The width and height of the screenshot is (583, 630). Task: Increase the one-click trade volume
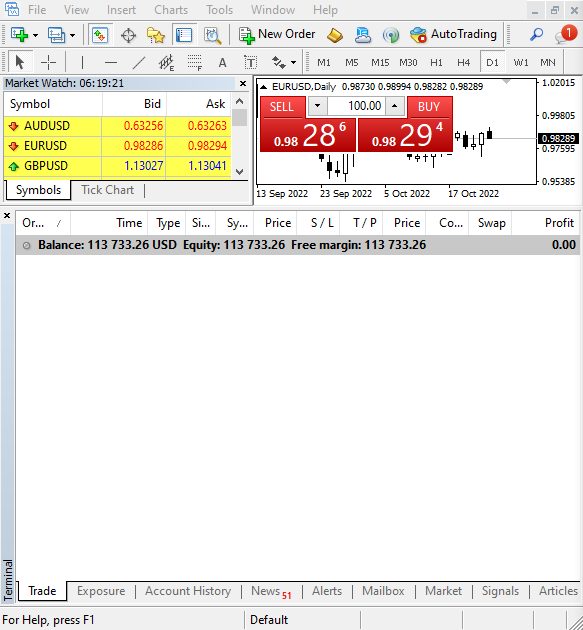395,106
